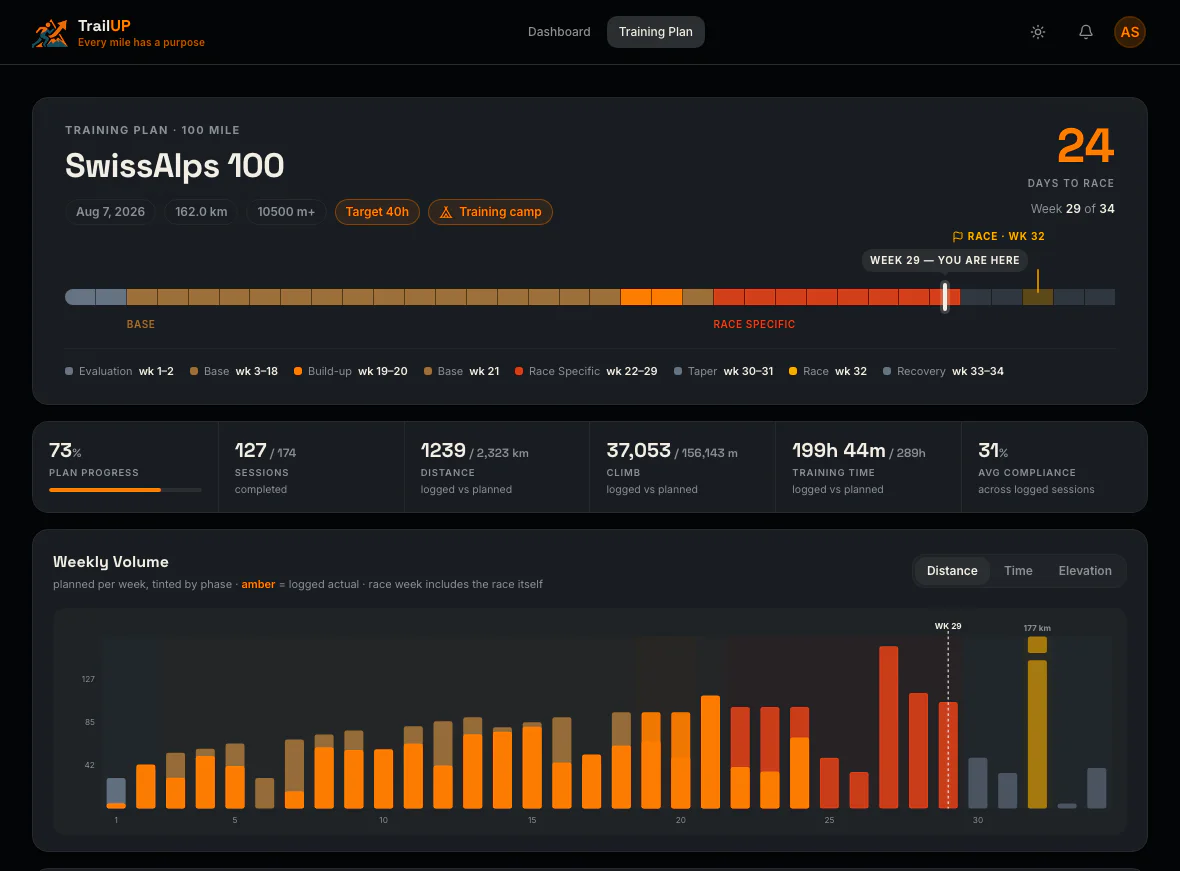Image resolution: width=1180 pixels, height=871 pixels.
Task: Click the 199h 44m Training Time stat
Action: point(868,467)
